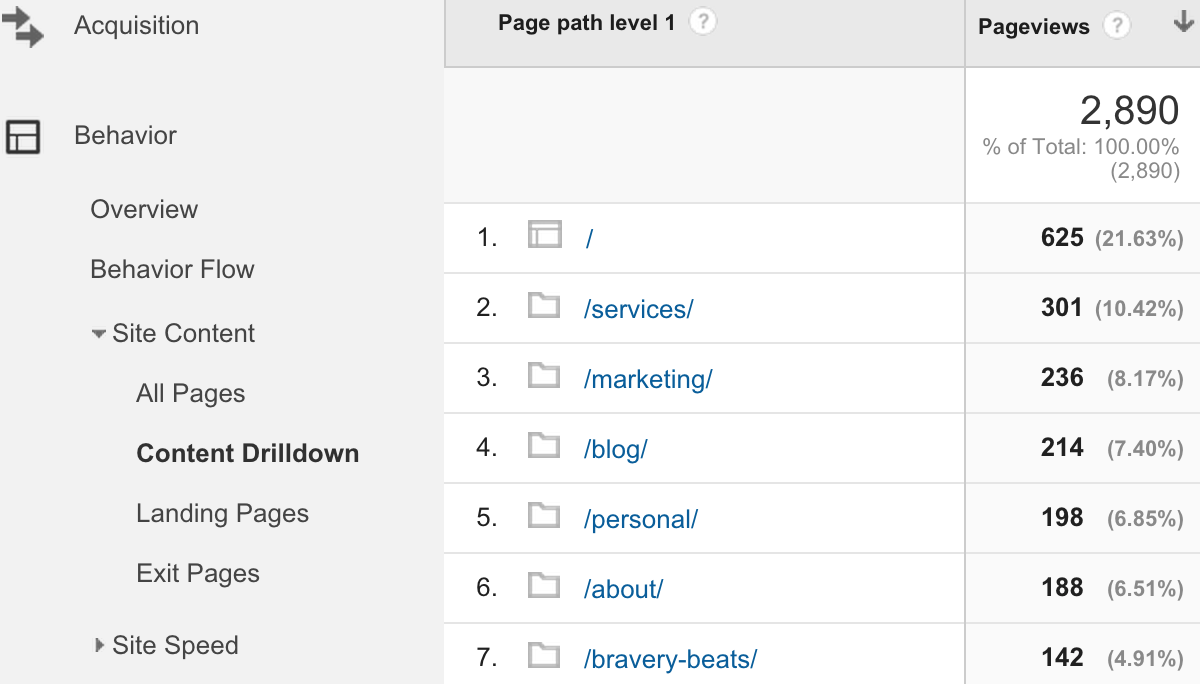Click the folder icon beside /services/
Image resolution: width=1200 pixels, height=684 pixels.
click(544, 307)
